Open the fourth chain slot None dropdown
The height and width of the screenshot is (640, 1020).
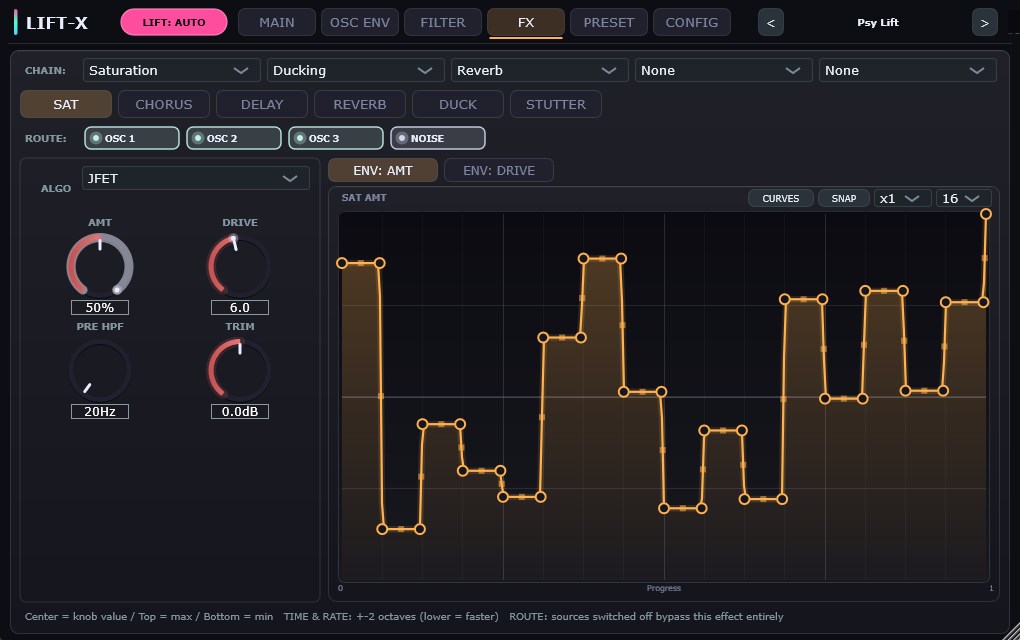[x=724, y=70]
